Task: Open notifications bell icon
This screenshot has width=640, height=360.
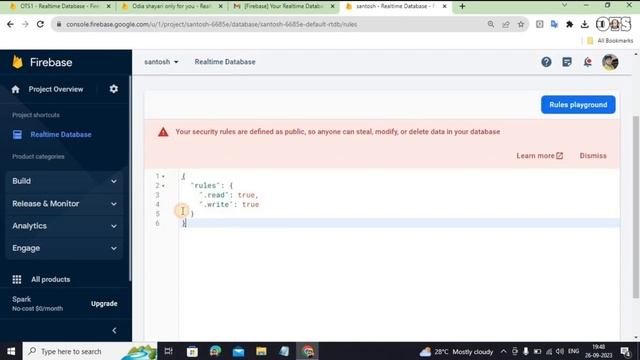Action: pos(588,62)
